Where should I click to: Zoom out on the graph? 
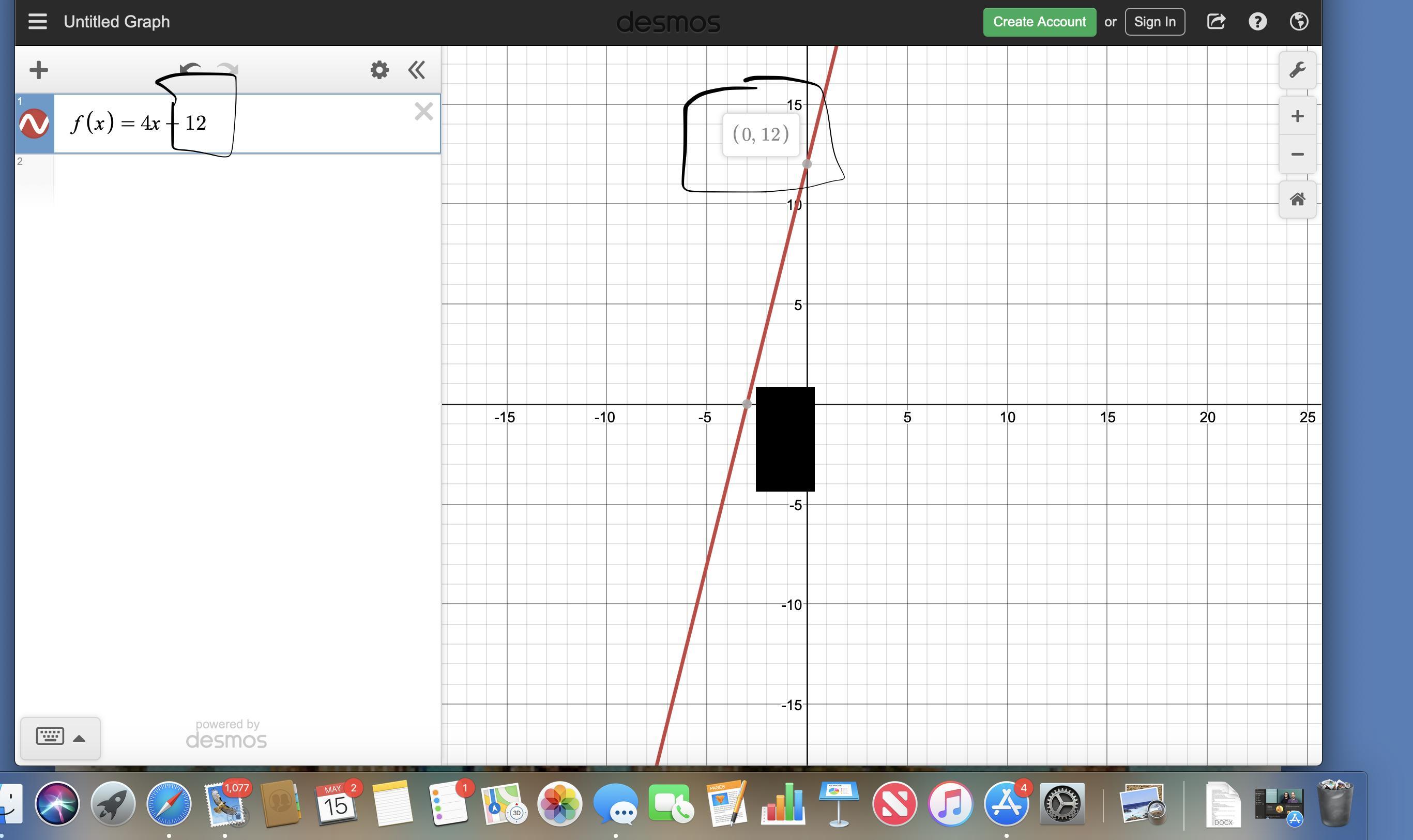(1297, 154)
